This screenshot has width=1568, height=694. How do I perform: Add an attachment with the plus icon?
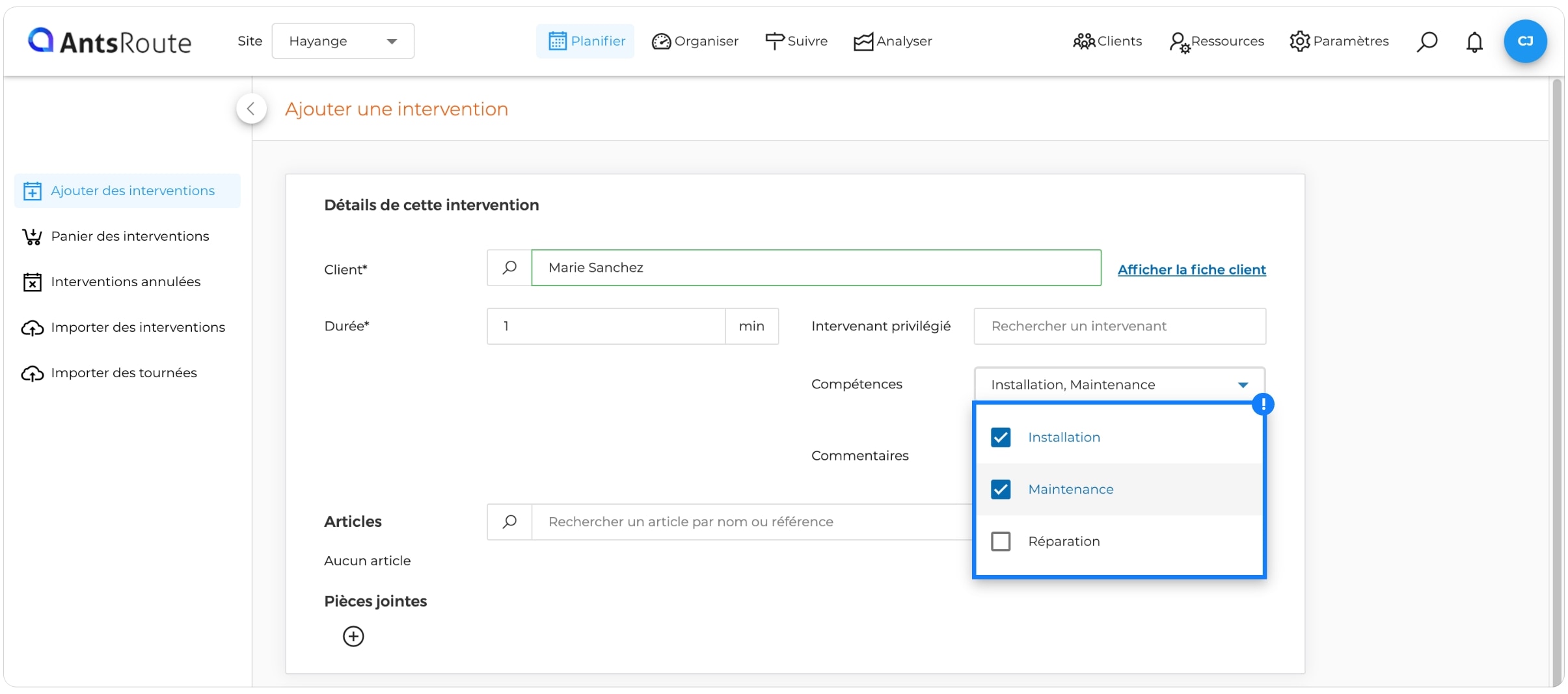click(x=353, y=636)
